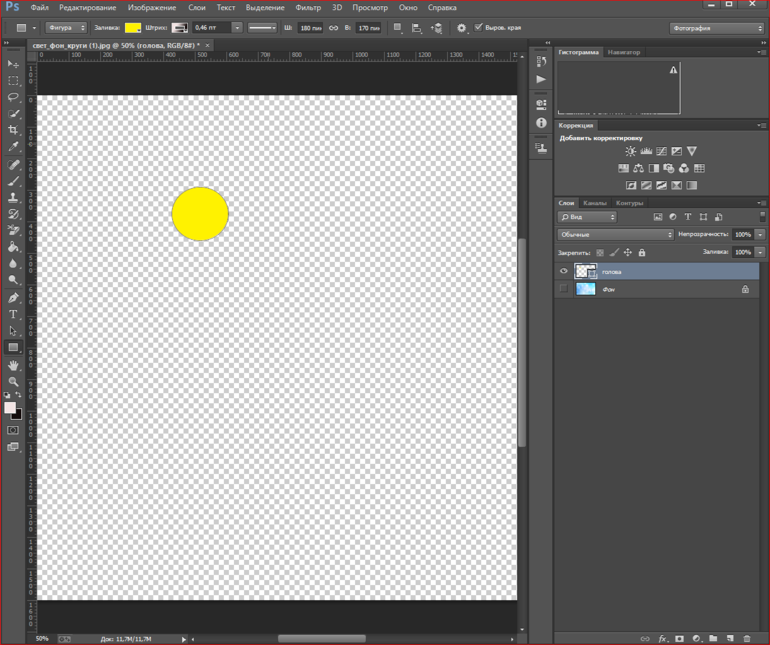
Task: Toggle the Выров. края checkbox
Action: (x=478, y=28)
